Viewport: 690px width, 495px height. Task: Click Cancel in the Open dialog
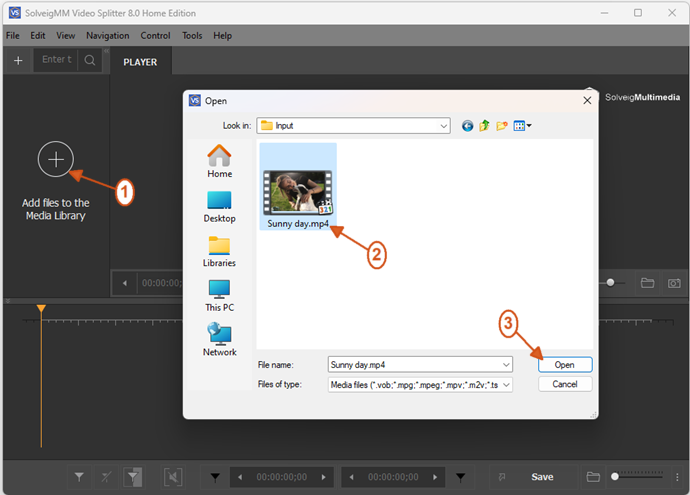[x=565, y=384]
